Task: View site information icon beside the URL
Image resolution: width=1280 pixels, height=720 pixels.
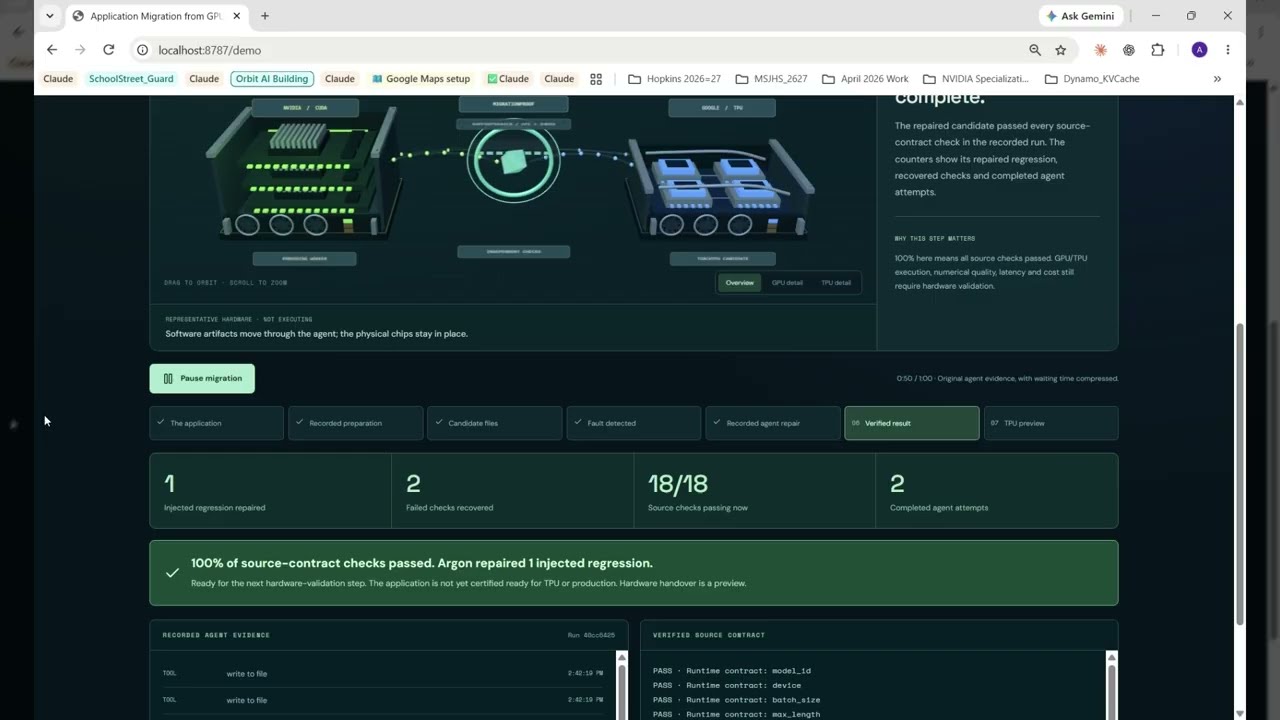Action: (x=143, y=50)
